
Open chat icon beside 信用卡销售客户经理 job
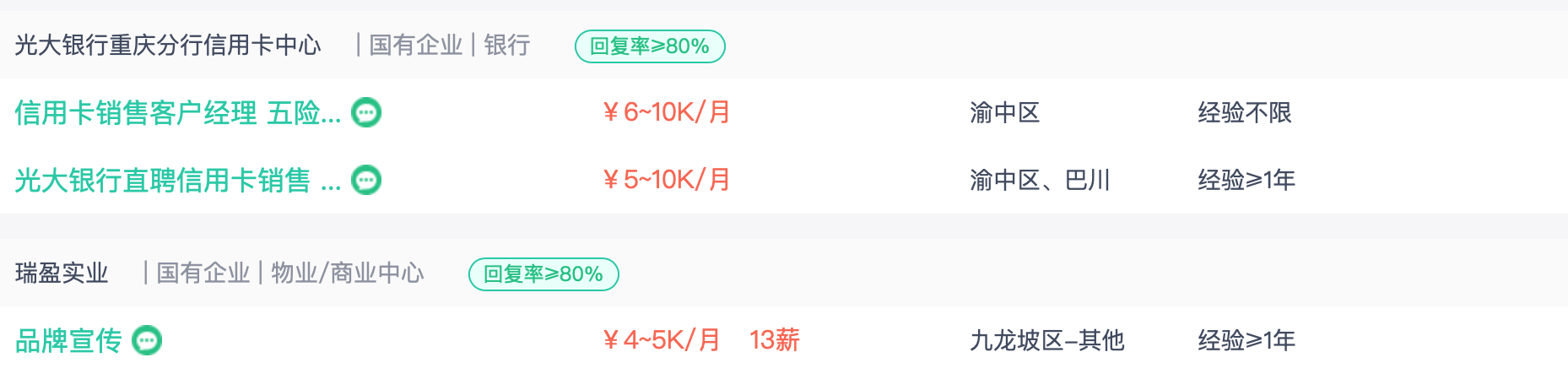click(x=366, y=112)
